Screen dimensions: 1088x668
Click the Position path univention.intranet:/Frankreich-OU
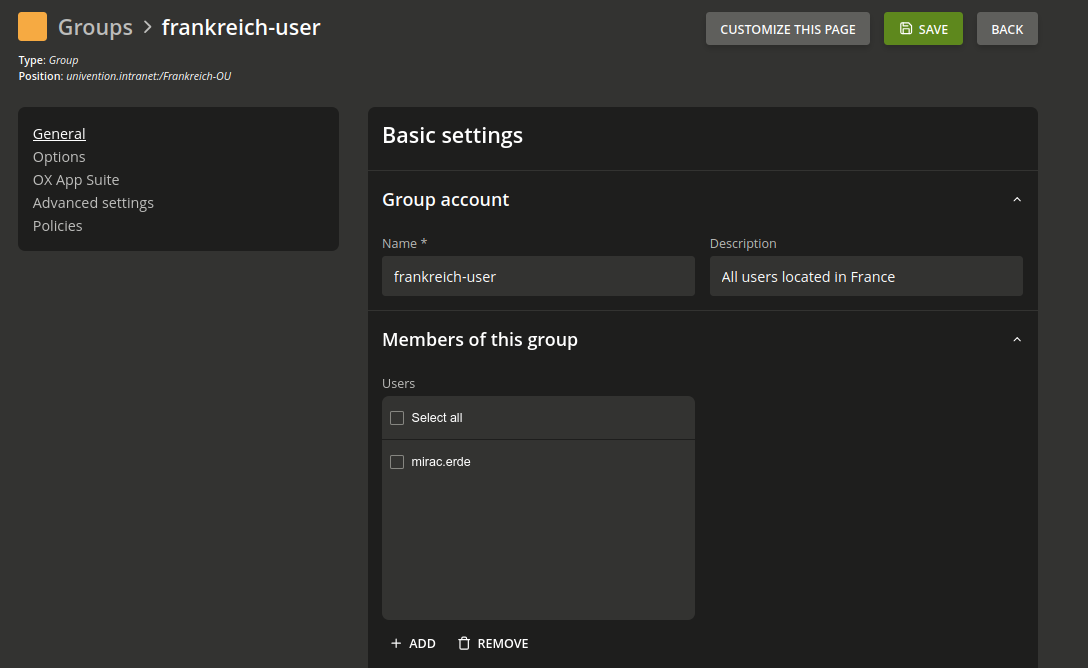[148, 76]
